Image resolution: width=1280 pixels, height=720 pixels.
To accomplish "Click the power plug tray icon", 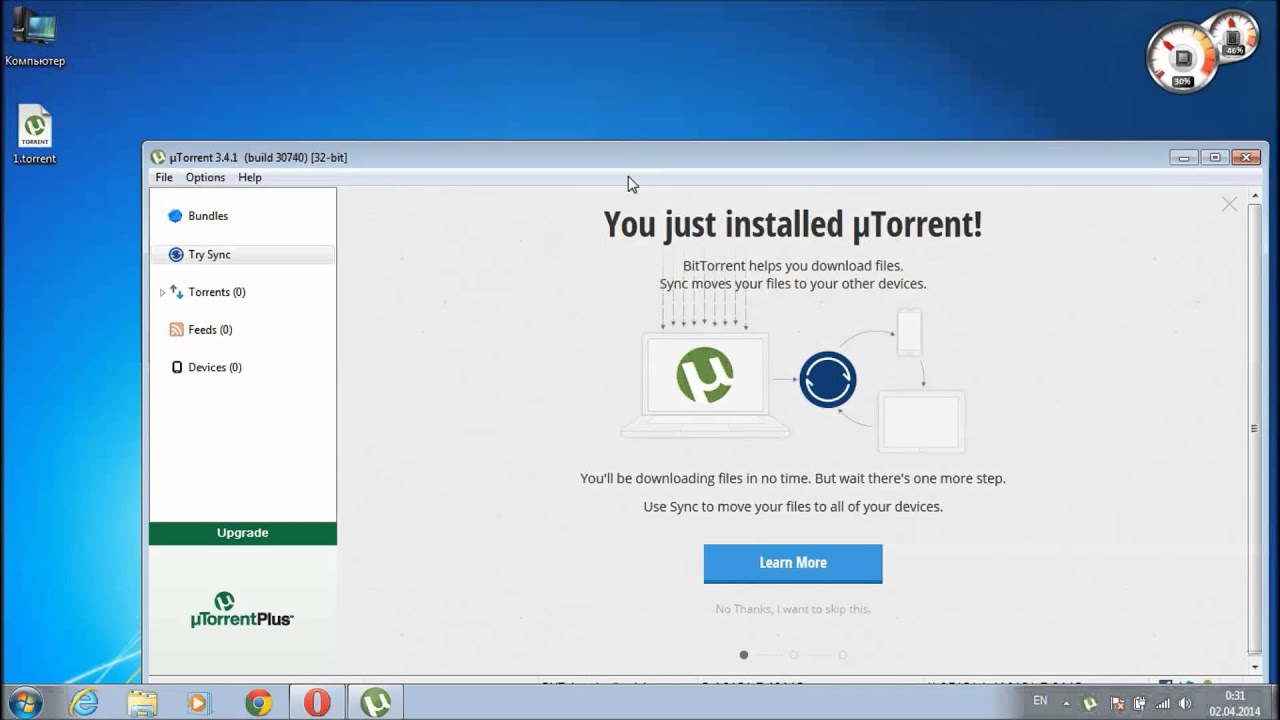I will click(x=1140, y=703).
